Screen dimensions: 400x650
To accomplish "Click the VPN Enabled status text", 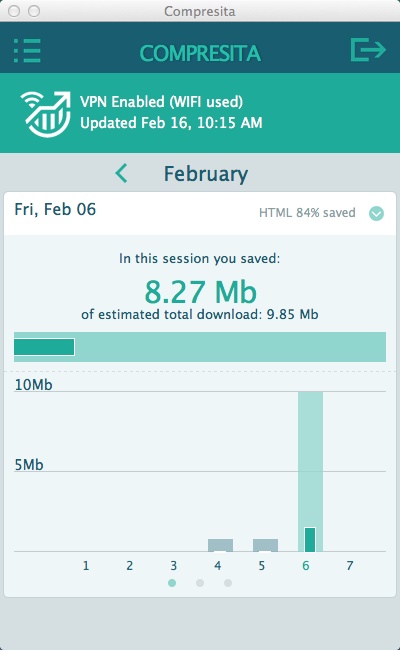I will coord(161,102).
